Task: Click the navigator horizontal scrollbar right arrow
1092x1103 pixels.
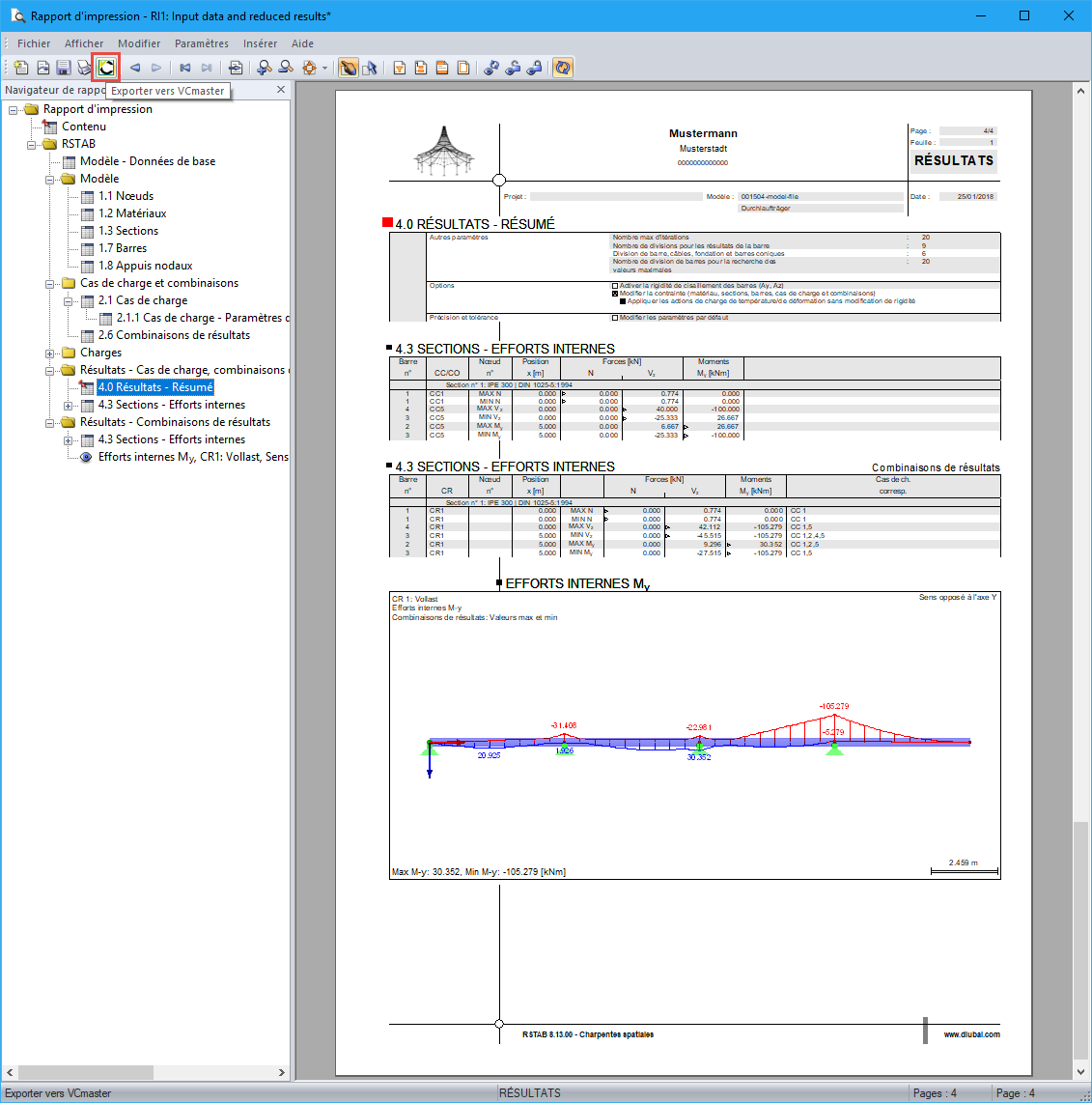Action: [281, 1073]
